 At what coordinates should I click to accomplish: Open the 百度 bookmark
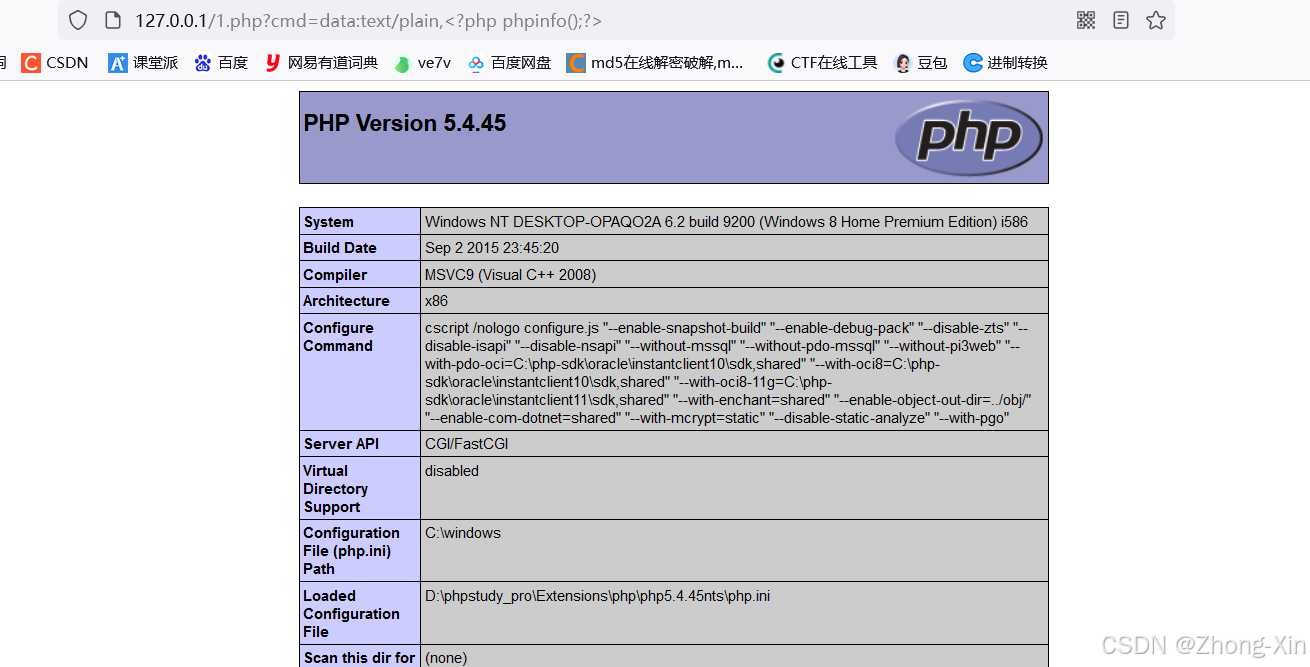(x=221, y=63)
